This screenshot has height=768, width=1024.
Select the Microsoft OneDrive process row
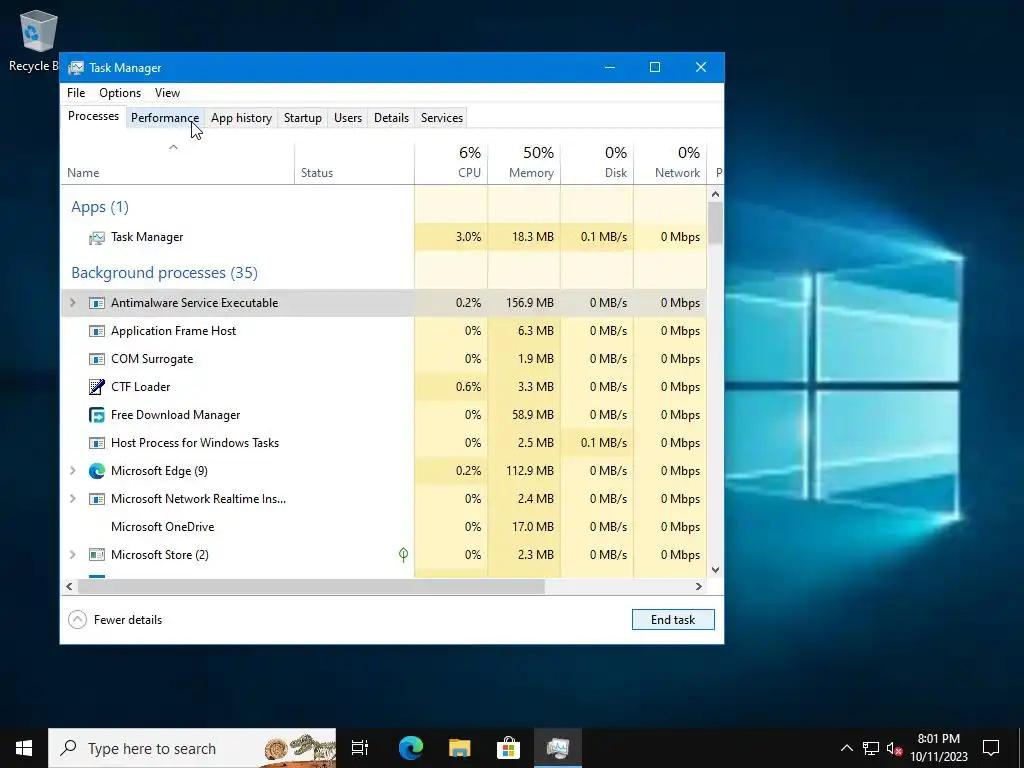[x=384, y=527]
